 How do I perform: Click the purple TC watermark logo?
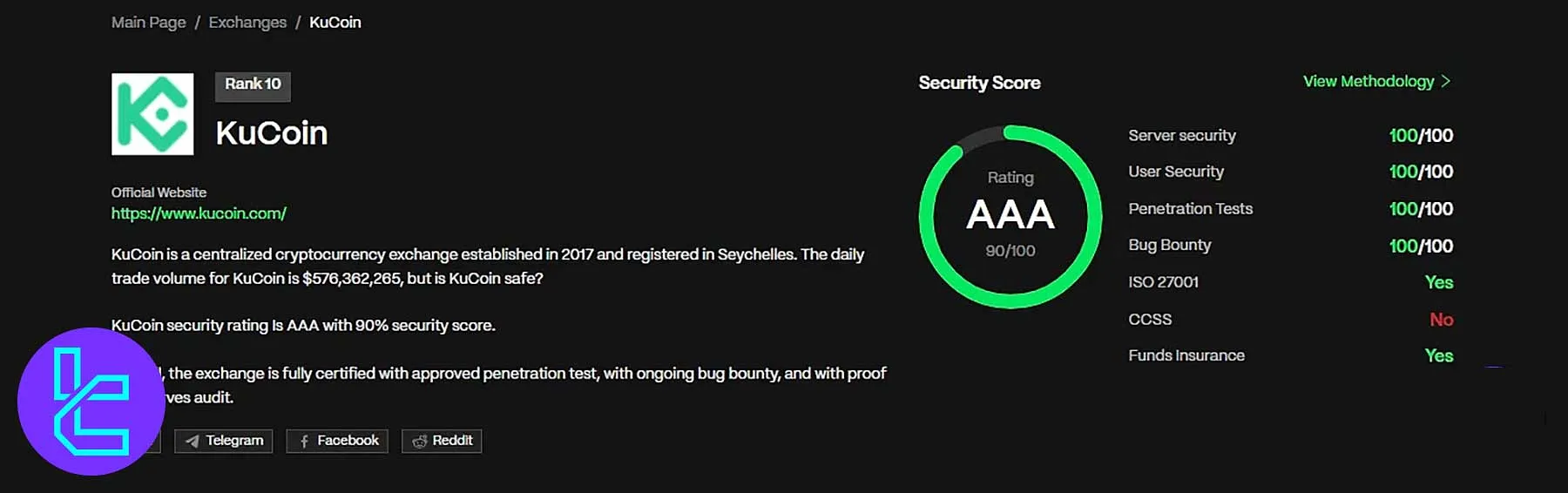click(x=91, y=402)
